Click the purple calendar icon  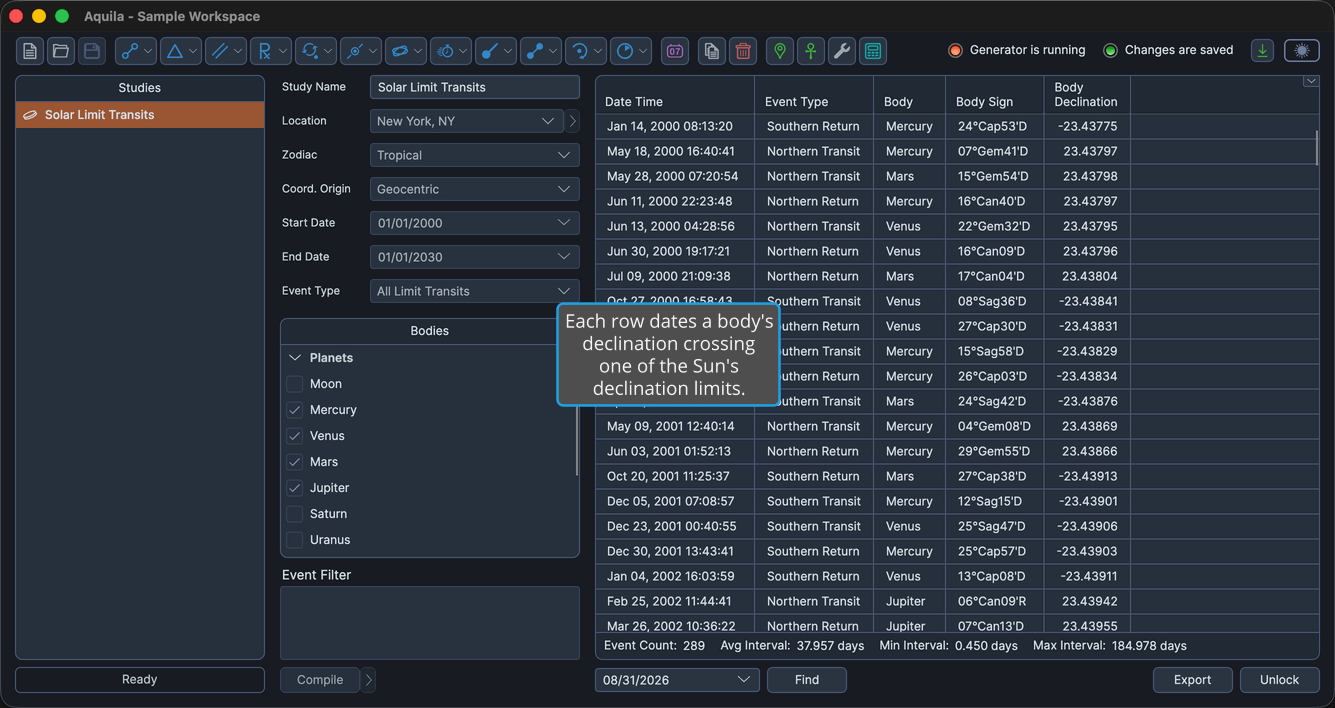(x=675, y=51)
